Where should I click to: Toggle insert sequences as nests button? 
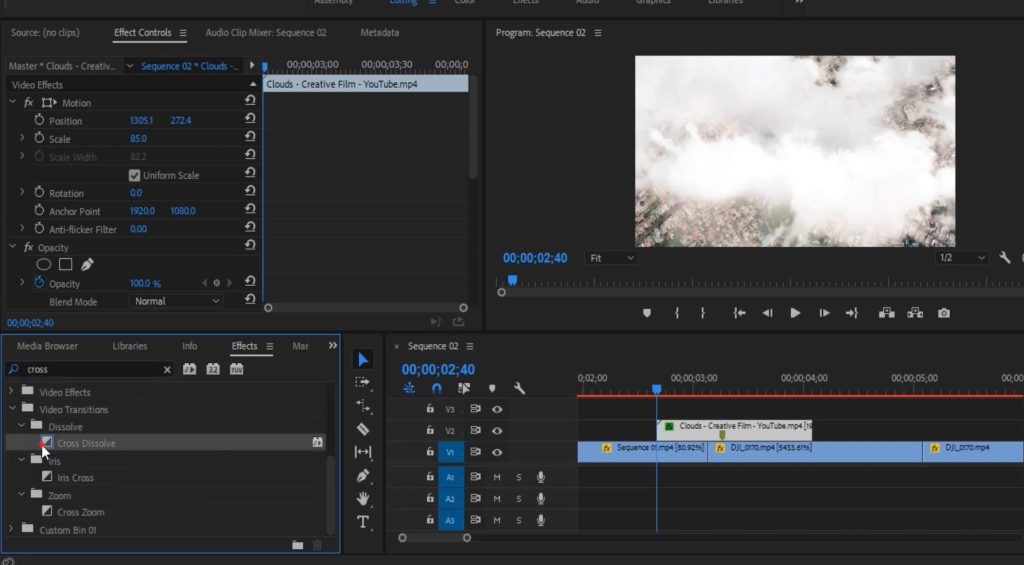(409, 388)
